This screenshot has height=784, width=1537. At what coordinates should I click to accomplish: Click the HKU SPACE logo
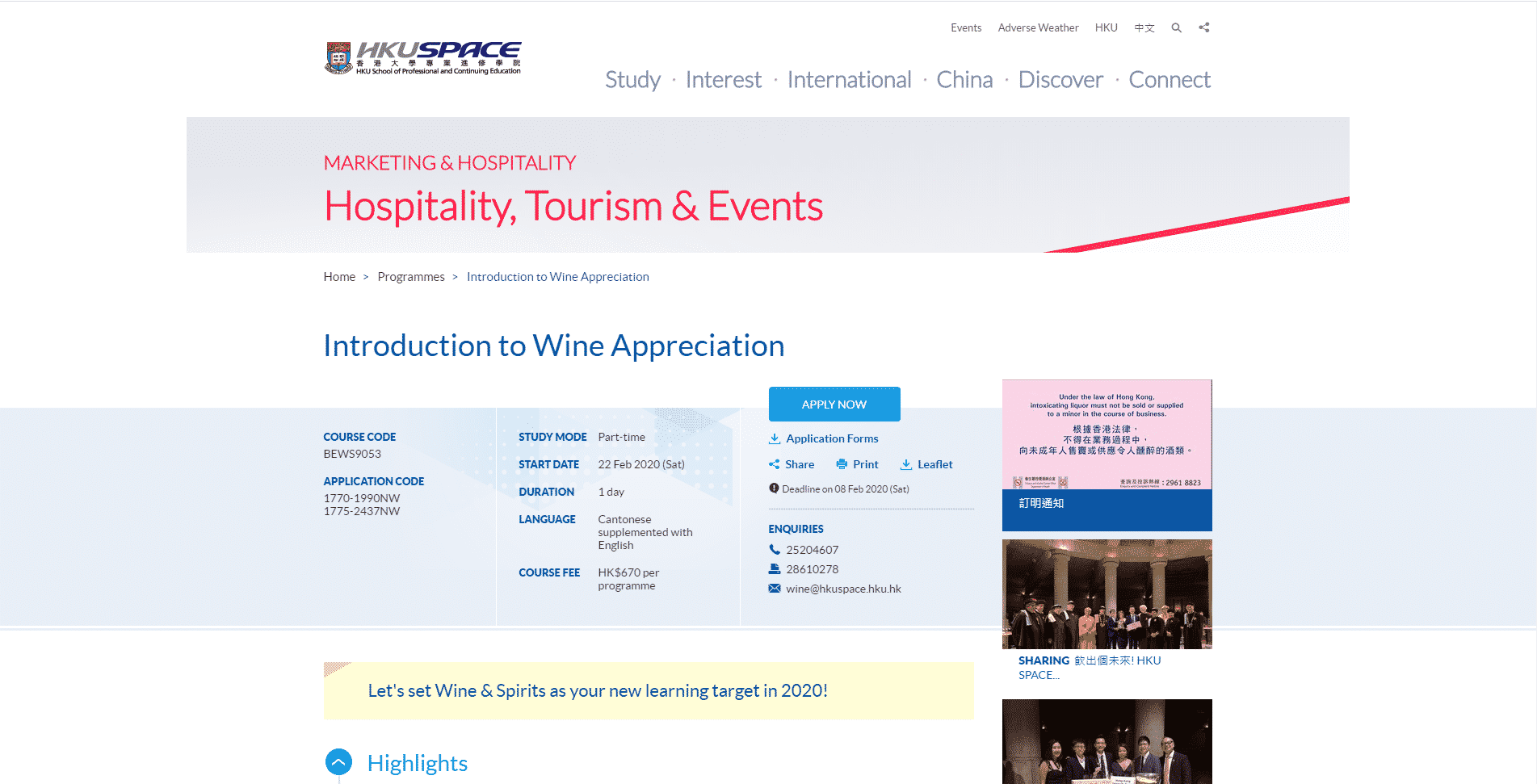point(422,58)
